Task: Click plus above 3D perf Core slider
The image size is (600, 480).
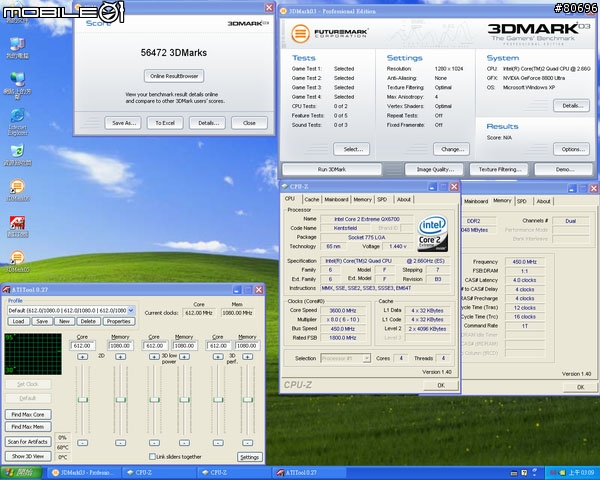Action: pos(218,356)
